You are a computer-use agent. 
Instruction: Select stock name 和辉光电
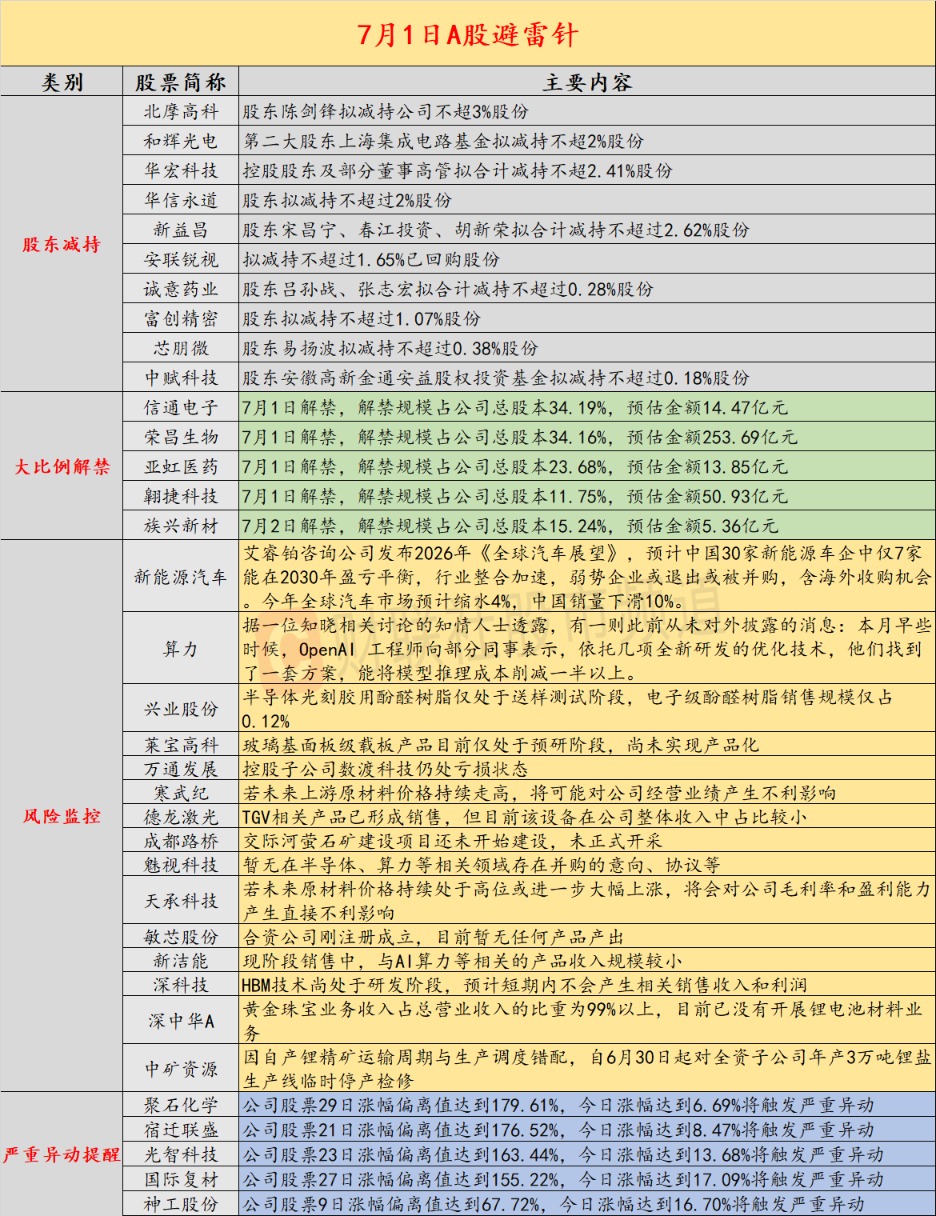click(181, 141)
